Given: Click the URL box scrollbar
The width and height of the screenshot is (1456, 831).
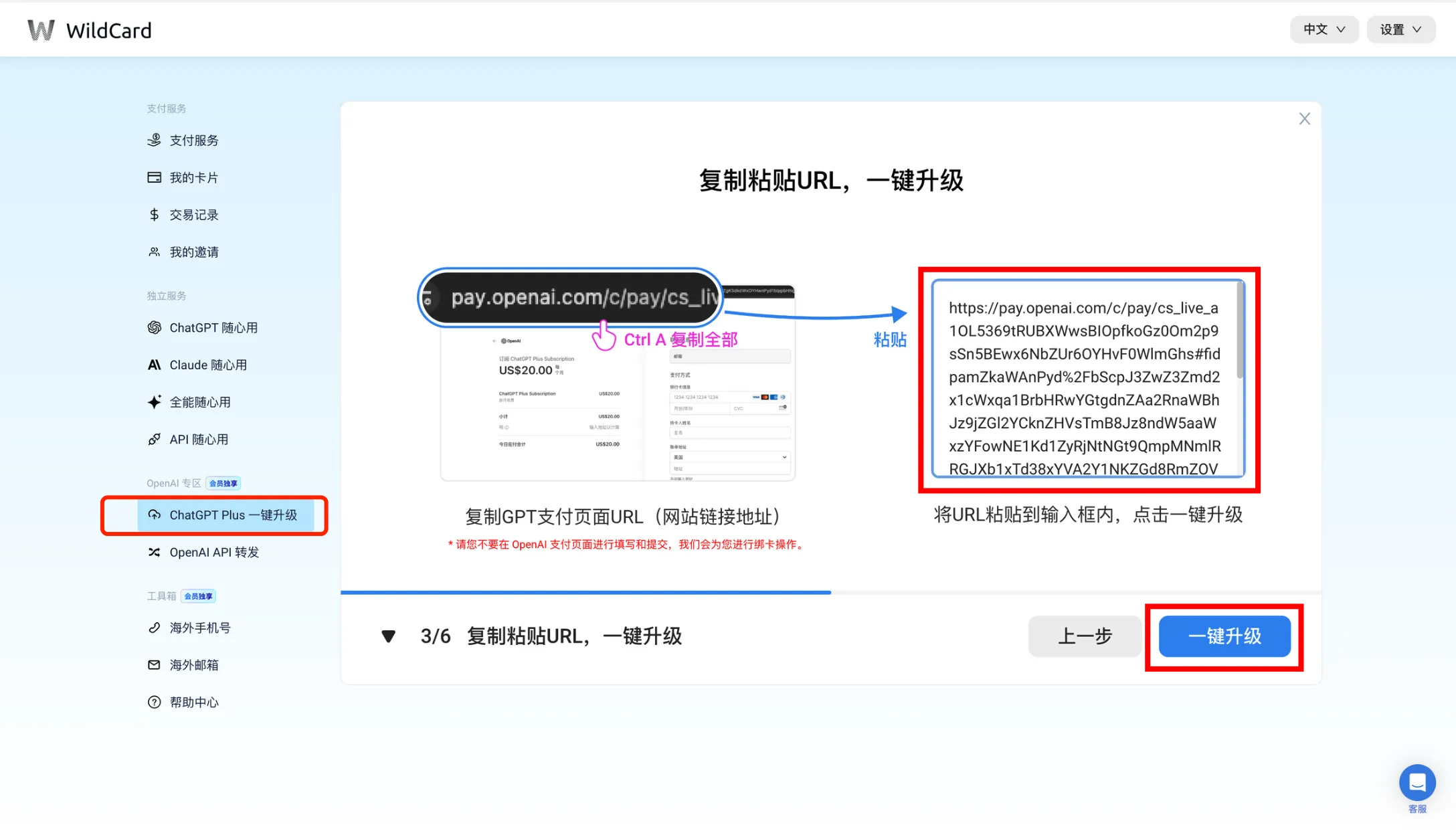Looking at the screenshot, I should tap(1241, 331).
